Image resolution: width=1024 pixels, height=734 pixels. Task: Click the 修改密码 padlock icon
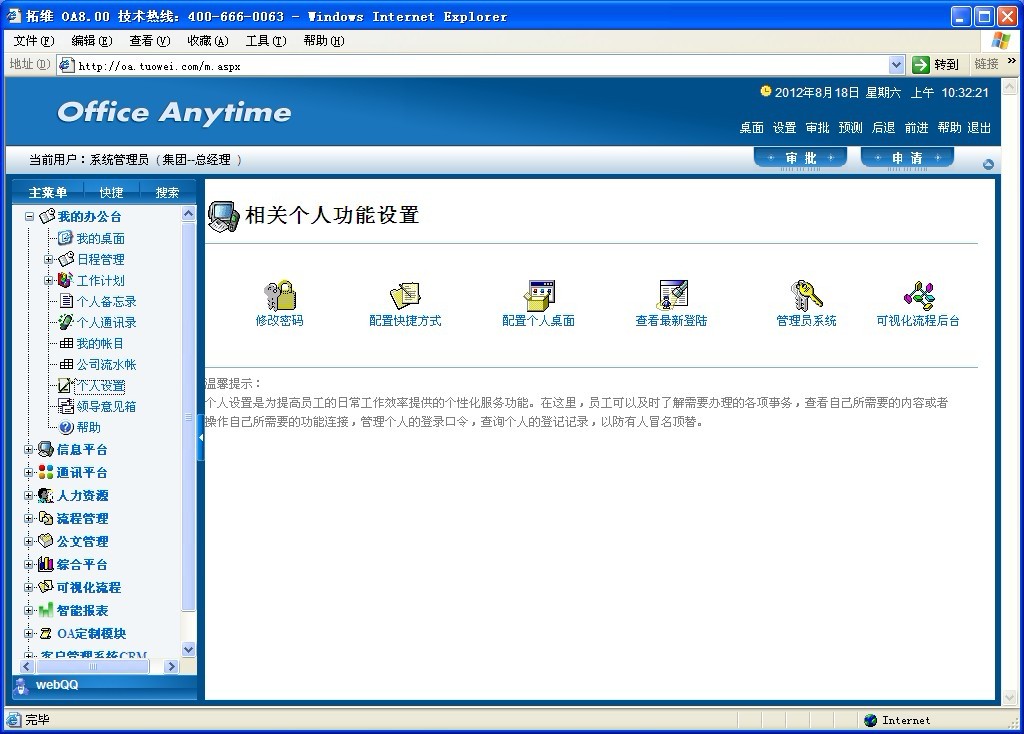tap(279, 296)
